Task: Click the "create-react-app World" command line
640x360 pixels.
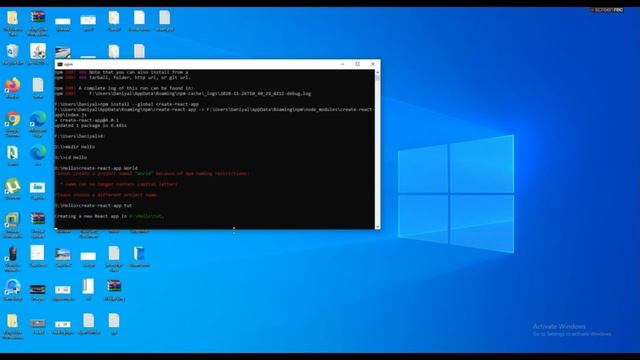Action: [96, 168]
